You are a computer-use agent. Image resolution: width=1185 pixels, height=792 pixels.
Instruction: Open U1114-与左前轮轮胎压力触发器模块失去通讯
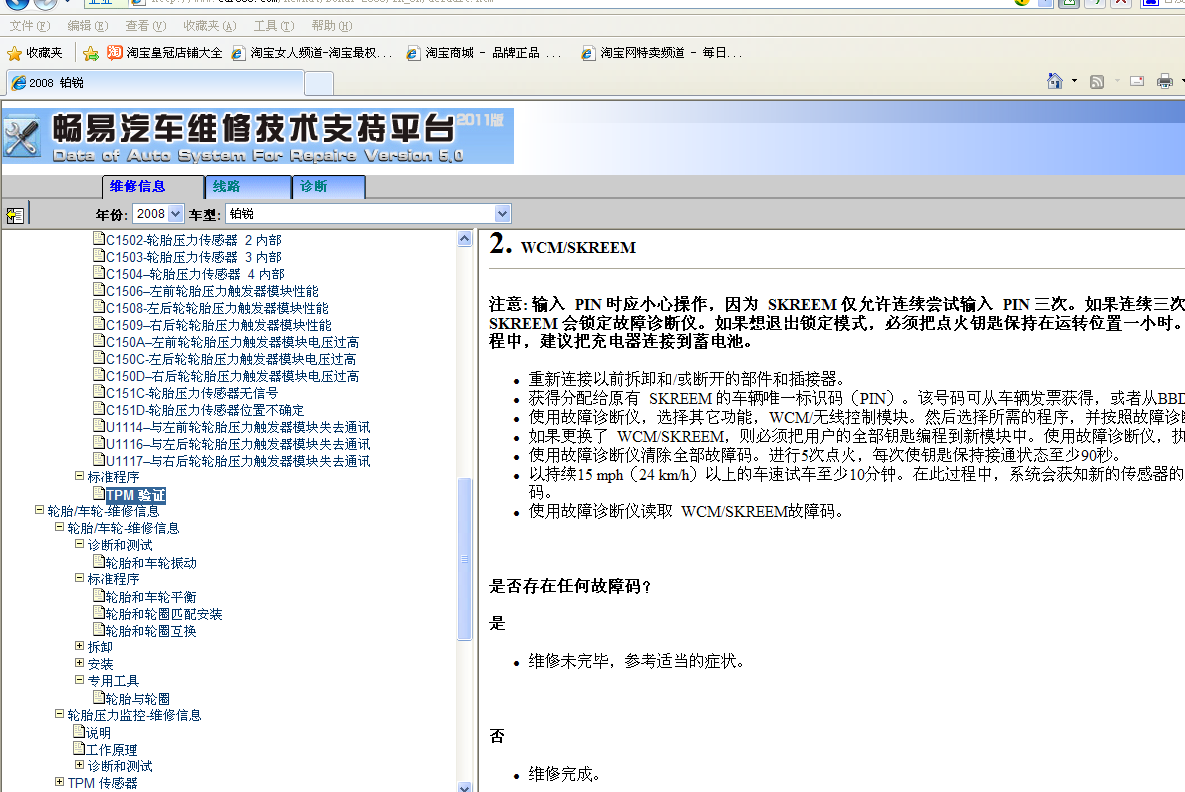(231, 427)
